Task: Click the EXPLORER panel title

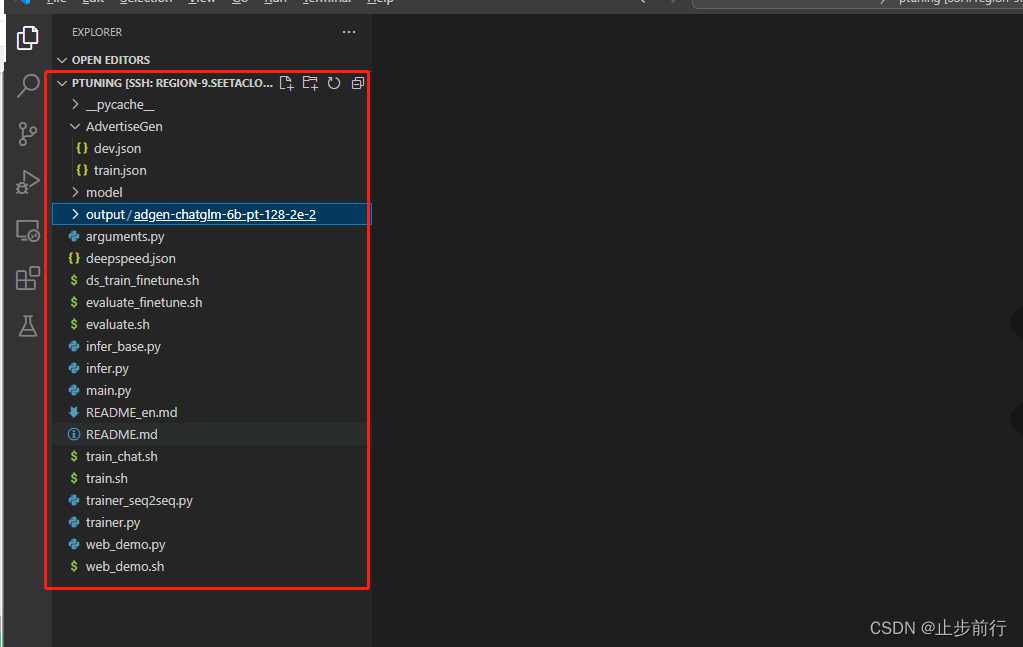Action: 97,32
